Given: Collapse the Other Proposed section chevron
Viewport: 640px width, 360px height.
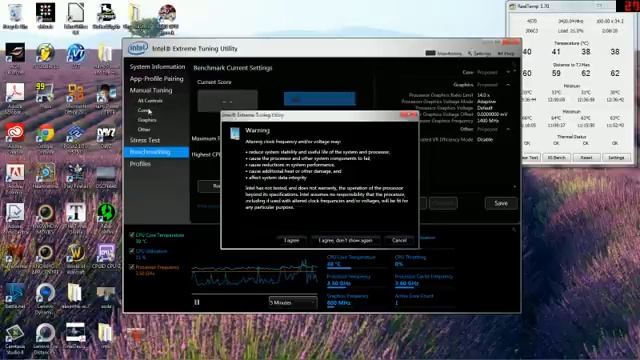Looking at the screenshot, I should tap(508, 129).
